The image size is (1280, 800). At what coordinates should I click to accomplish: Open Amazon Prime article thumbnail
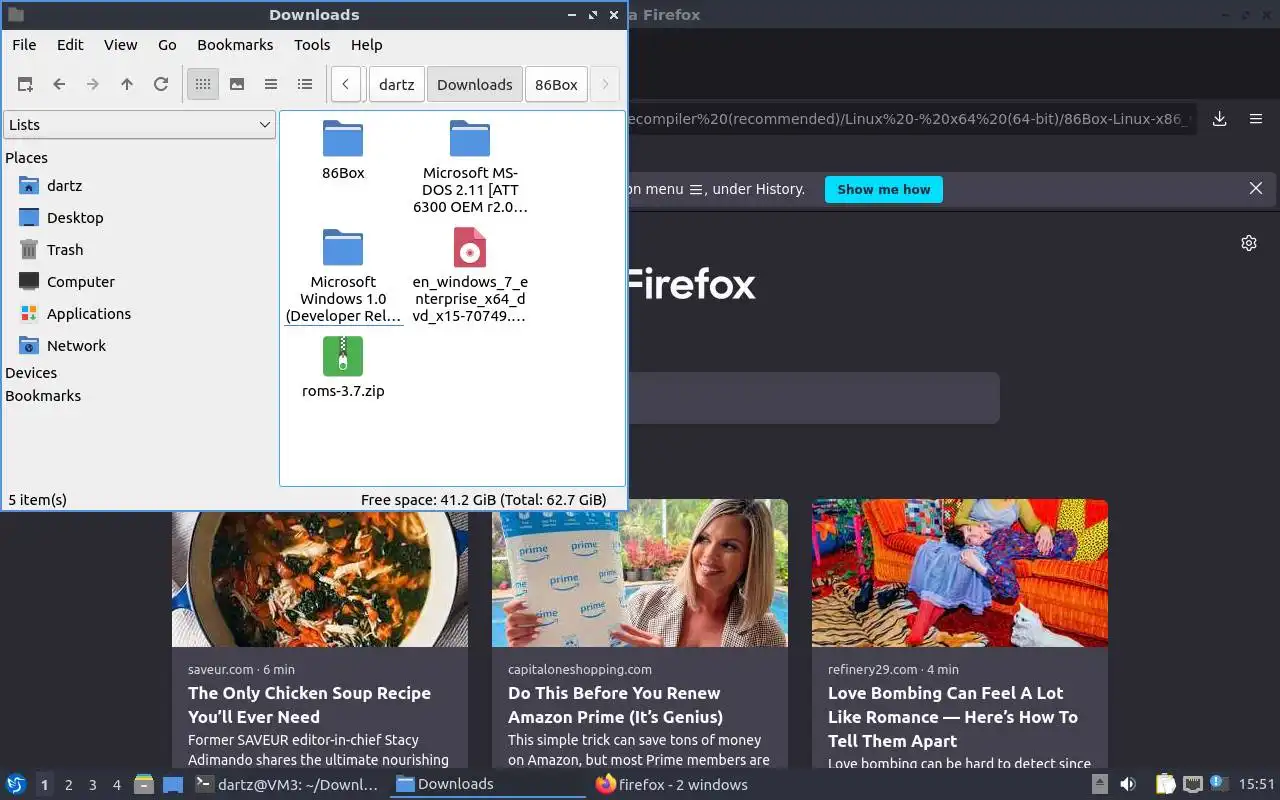coord(640,573)
